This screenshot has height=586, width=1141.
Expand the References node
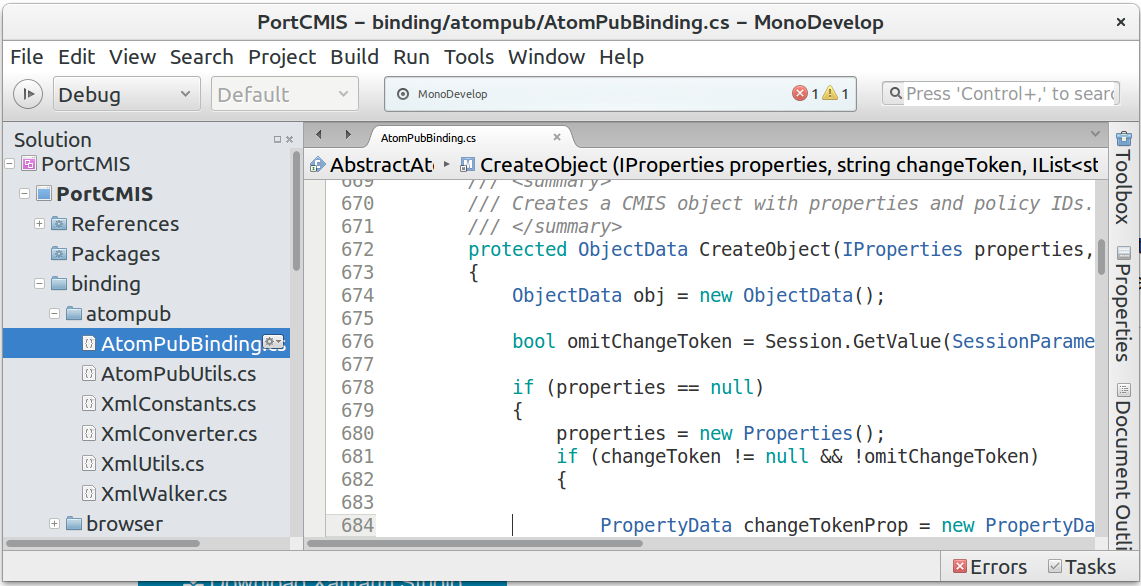tap(39, 224)
